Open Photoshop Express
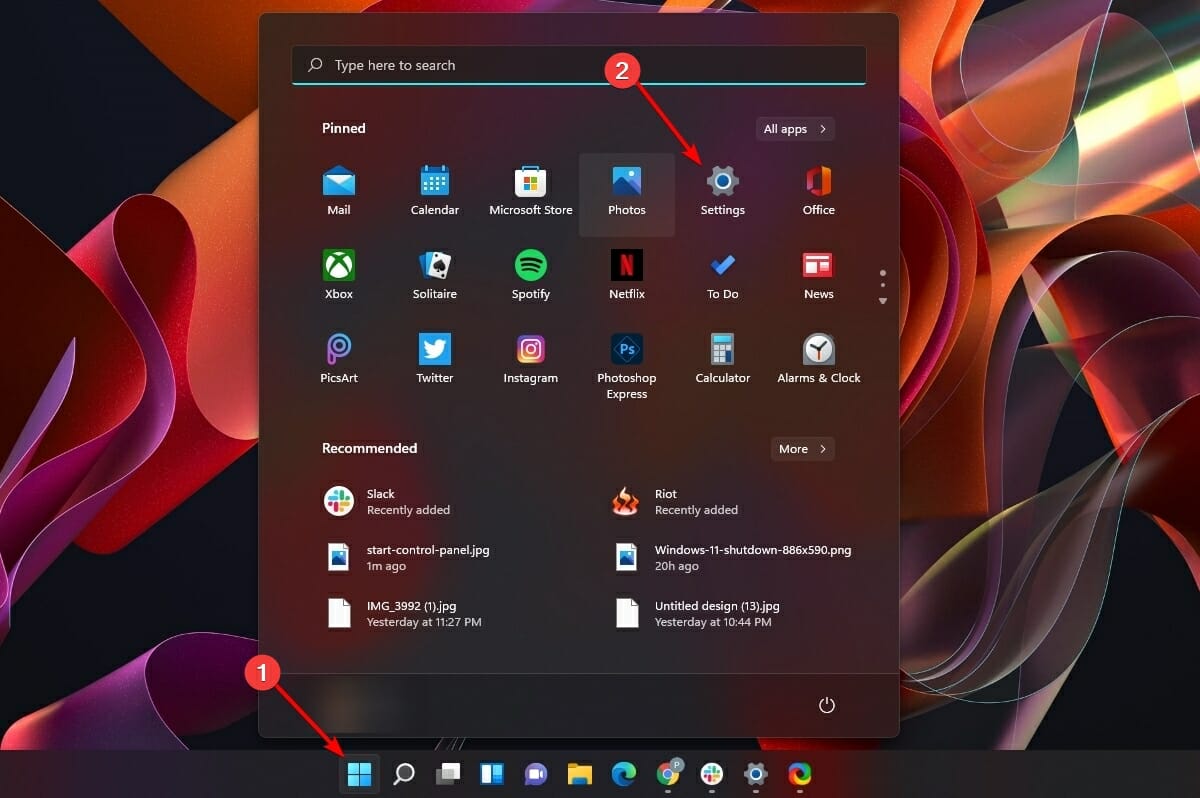 [x=626, y=358]
